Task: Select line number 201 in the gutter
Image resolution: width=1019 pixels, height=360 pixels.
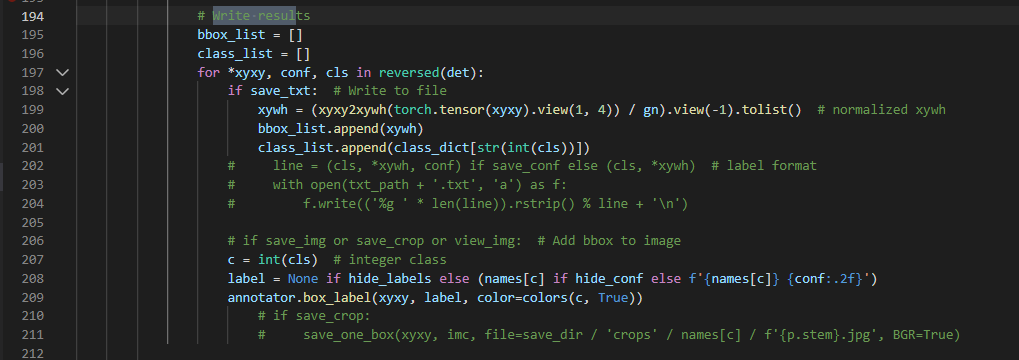Action: tap(32, 148)
